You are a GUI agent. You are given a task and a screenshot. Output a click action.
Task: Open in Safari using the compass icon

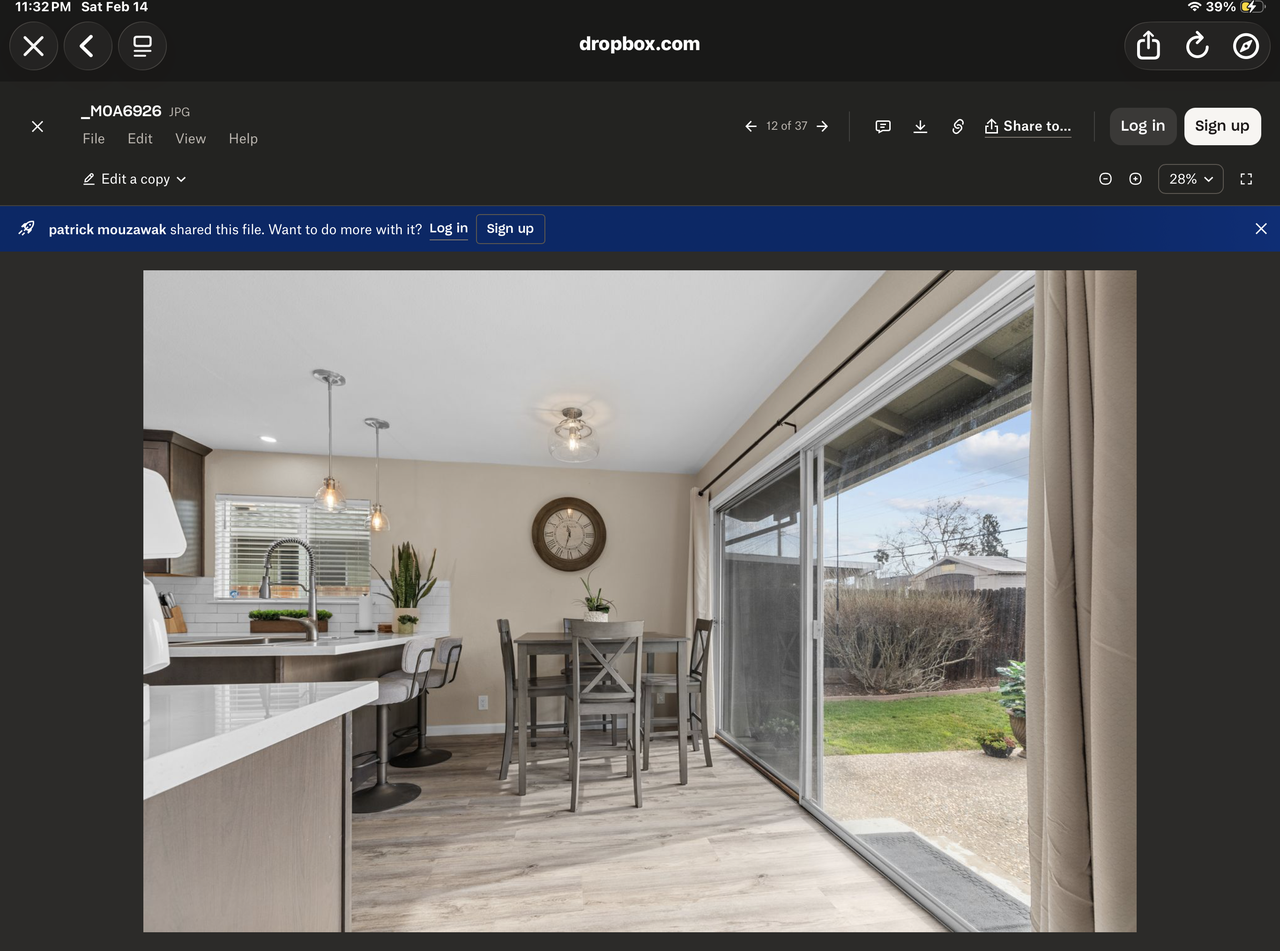tap(1245, 46)
